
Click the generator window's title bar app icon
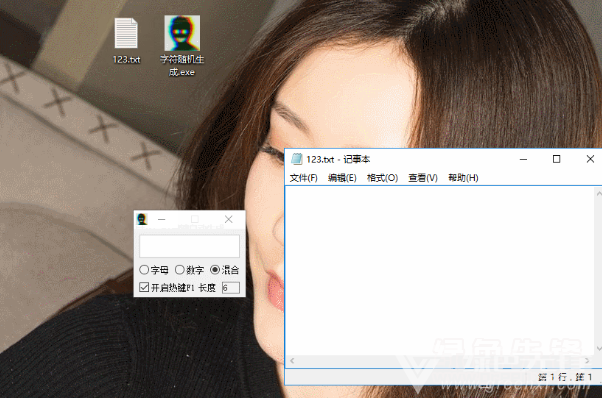(x=142, y=219)
